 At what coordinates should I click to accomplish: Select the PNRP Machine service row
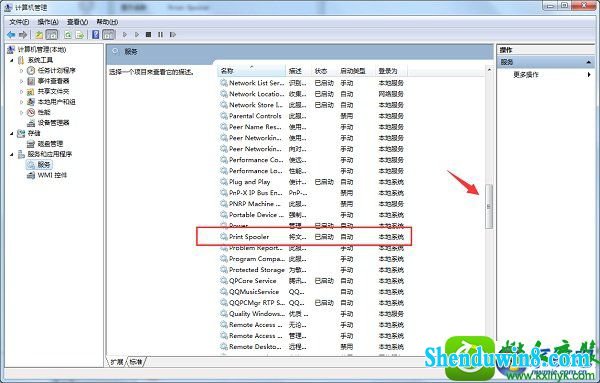click(x=312, y=204)
